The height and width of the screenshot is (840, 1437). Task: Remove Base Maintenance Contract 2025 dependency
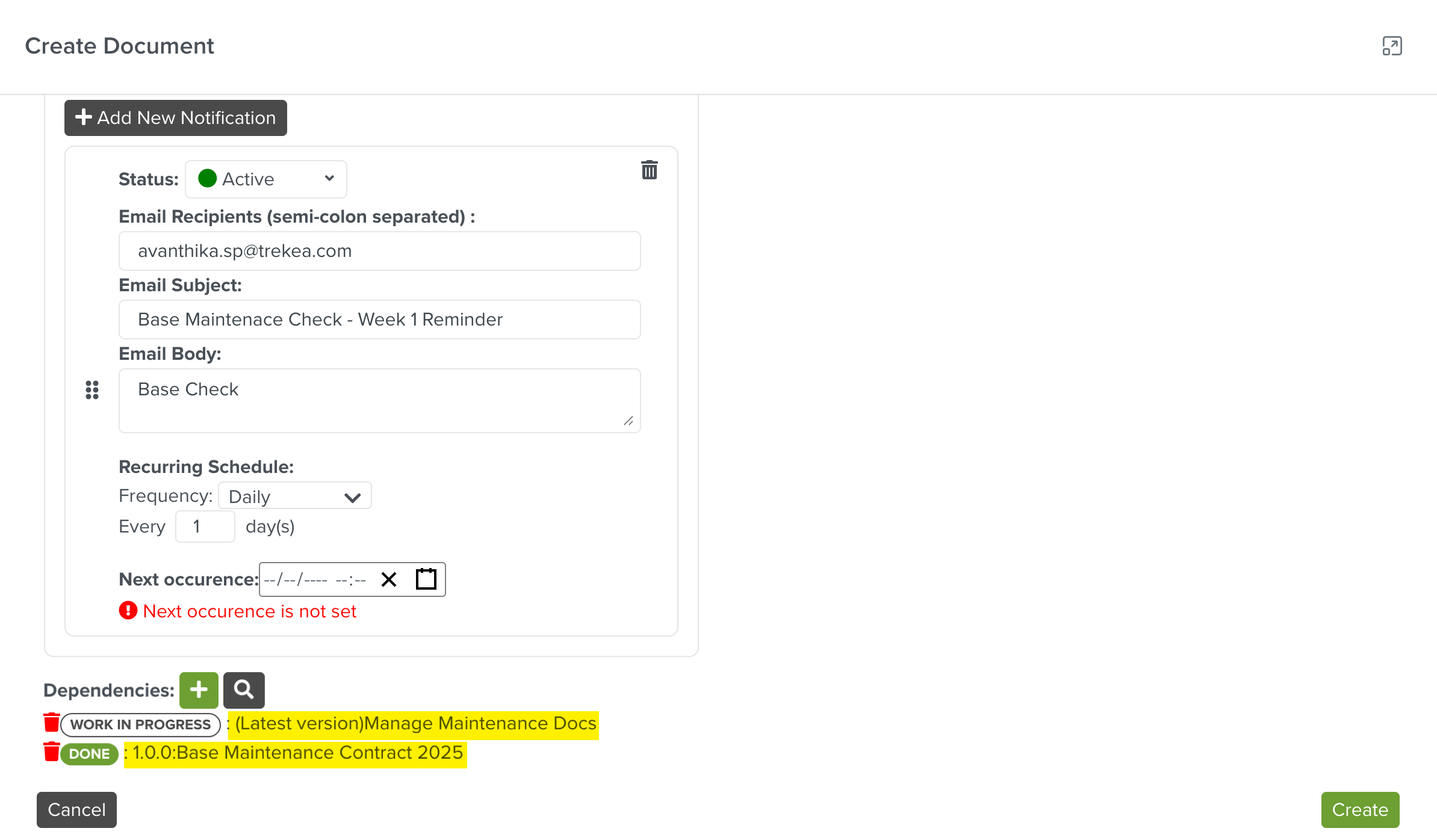[x=52, y=752]
